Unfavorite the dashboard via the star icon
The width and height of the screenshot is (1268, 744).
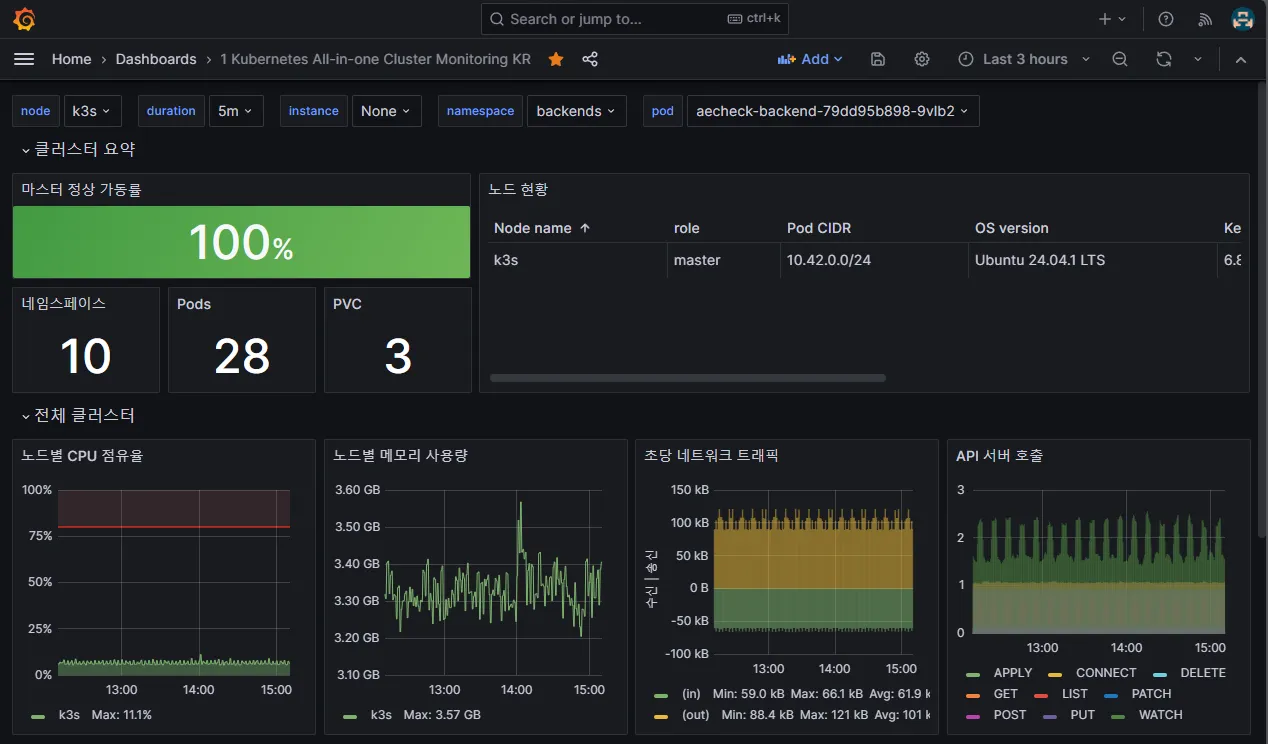tap(555, 59)
